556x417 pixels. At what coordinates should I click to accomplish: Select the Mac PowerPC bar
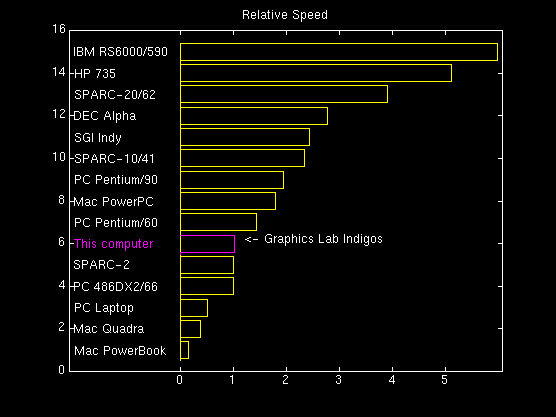228,201
